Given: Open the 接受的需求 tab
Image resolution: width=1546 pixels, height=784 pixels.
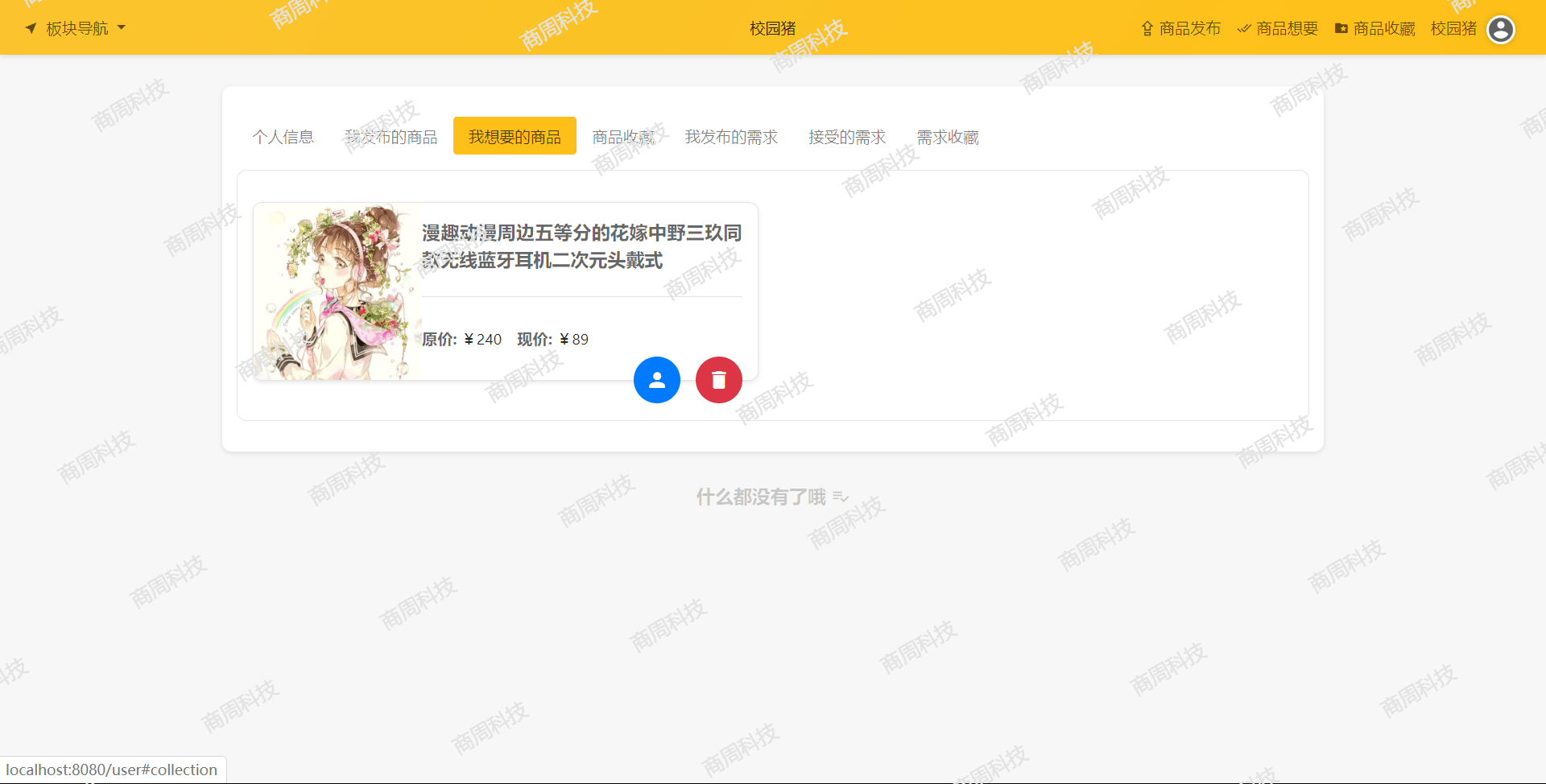Looking at the screenshot, I should pyautogui.click(x=847, y=137).
